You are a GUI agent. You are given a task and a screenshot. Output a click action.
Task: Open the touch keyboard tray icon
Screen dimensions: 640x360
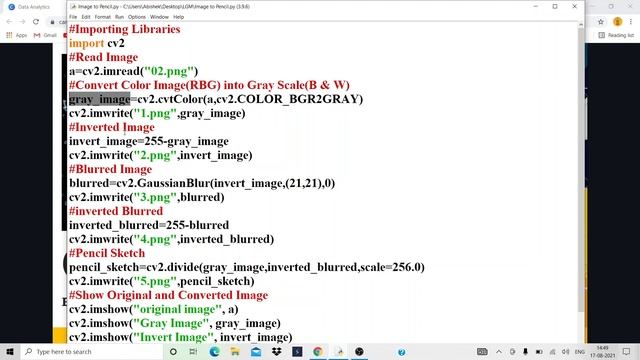pyautogui.click(x=482, y=351)
